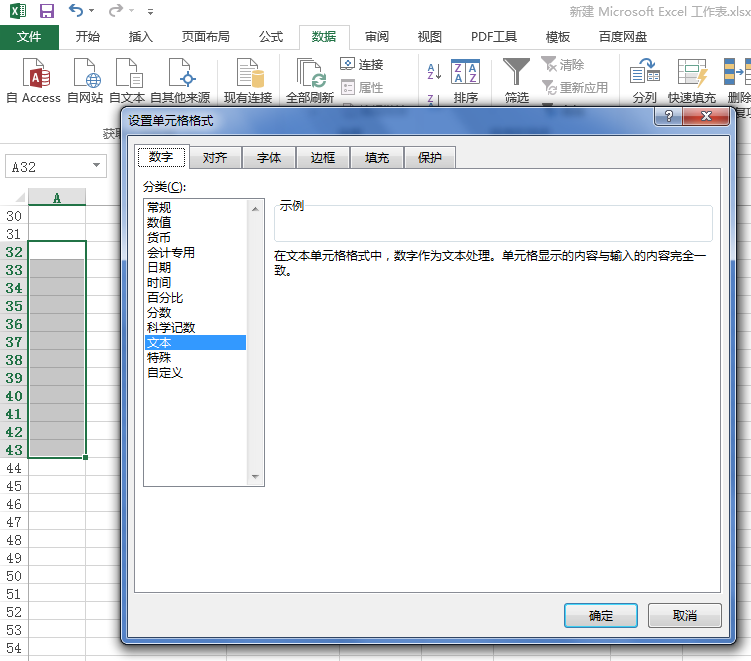Close the 设置单元格格式 dialog

coord(706,116)
